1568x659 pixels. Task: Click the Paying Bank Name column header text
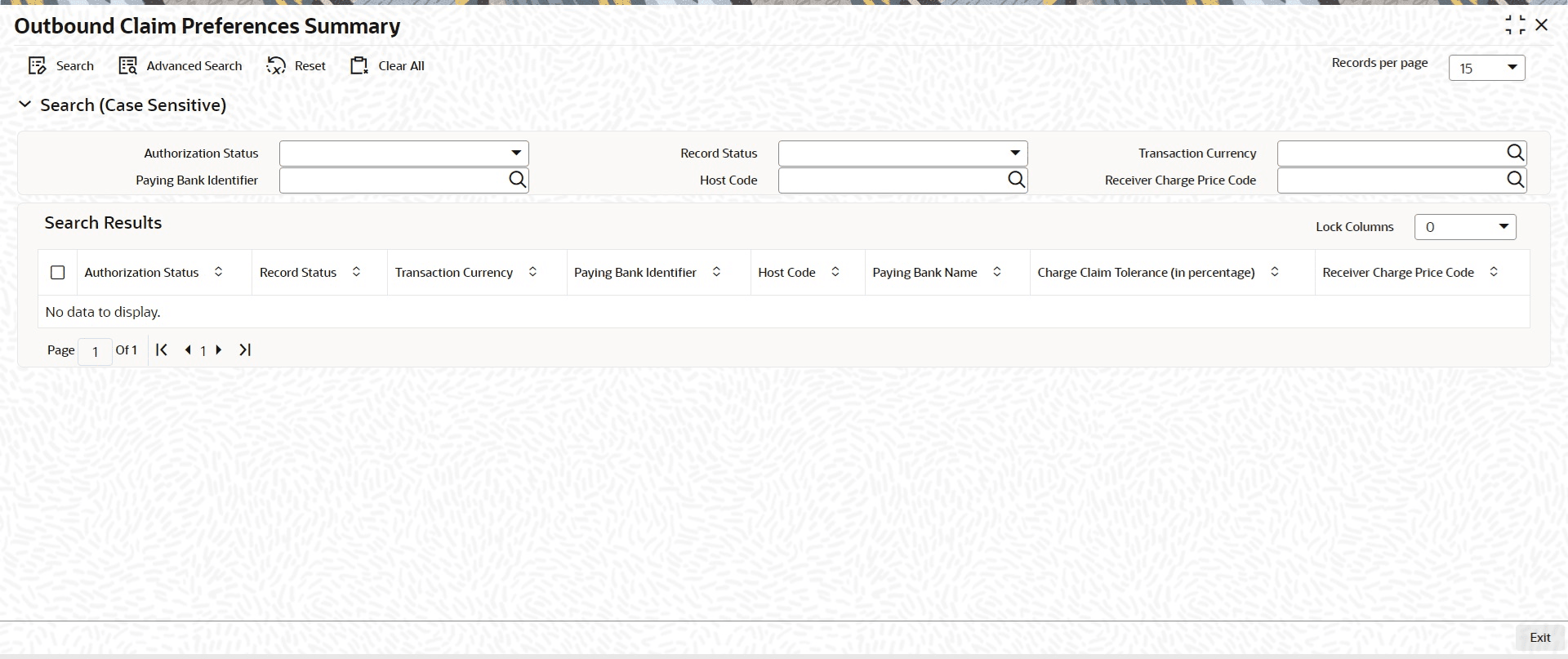coord(924,273)
